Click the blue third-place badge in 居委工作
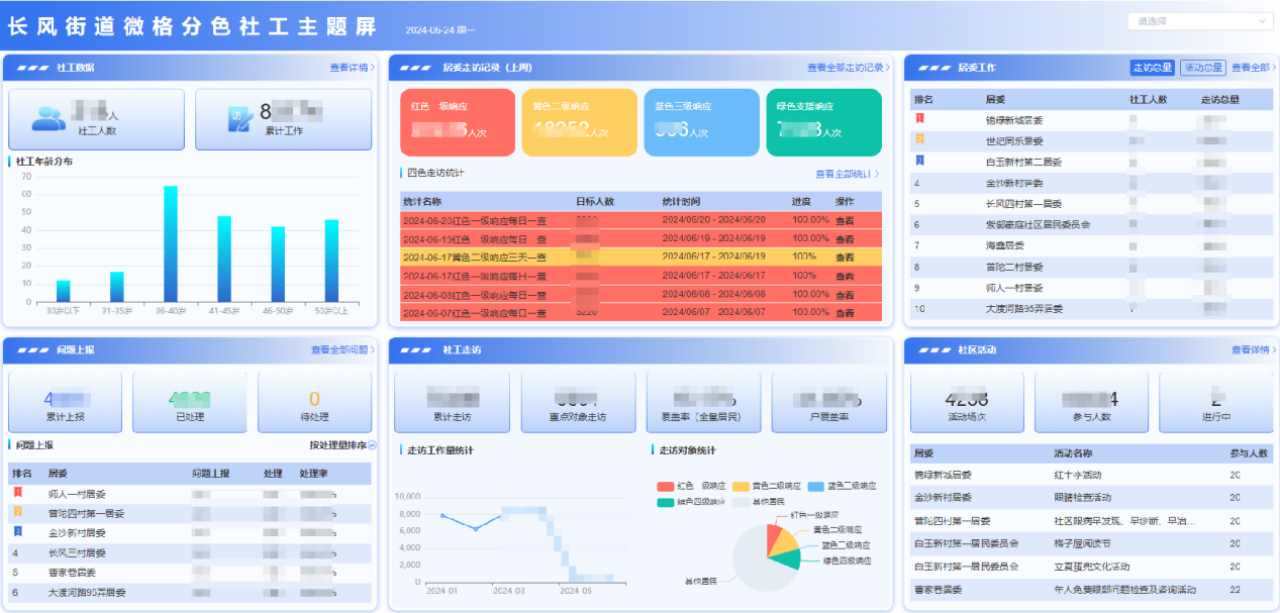Image resolution: width=1280 pixels, height=613 pixels. tap(920, 161)
